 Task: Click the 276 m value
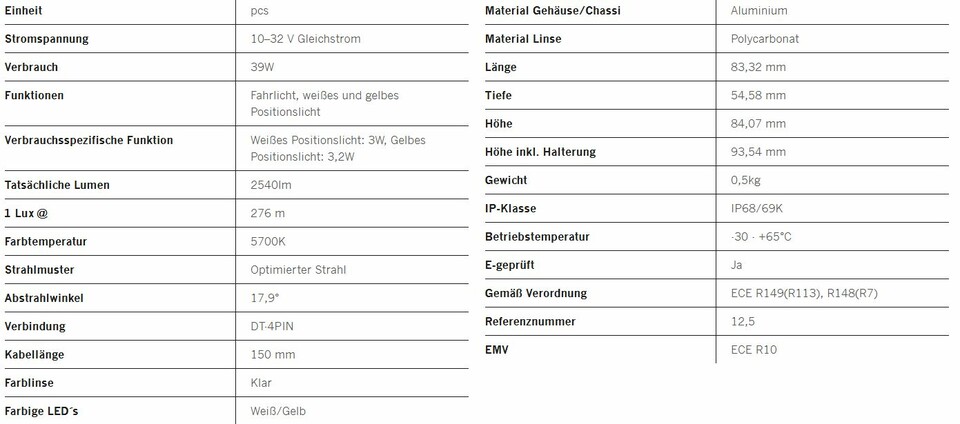pos(267,213)
